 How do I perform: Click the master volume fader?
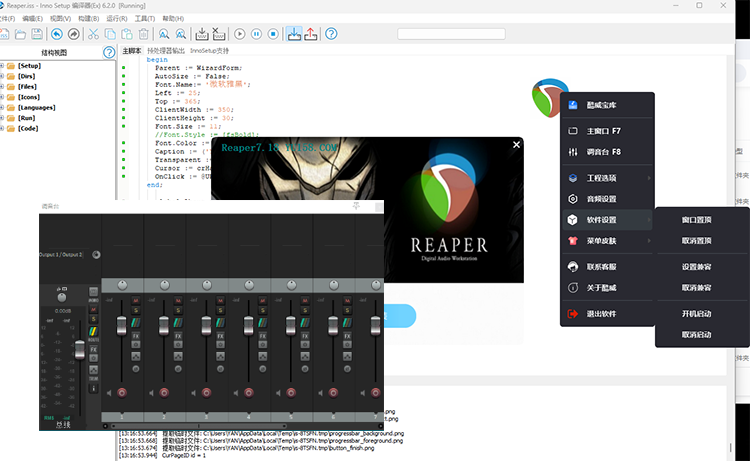tap(80, 350)
